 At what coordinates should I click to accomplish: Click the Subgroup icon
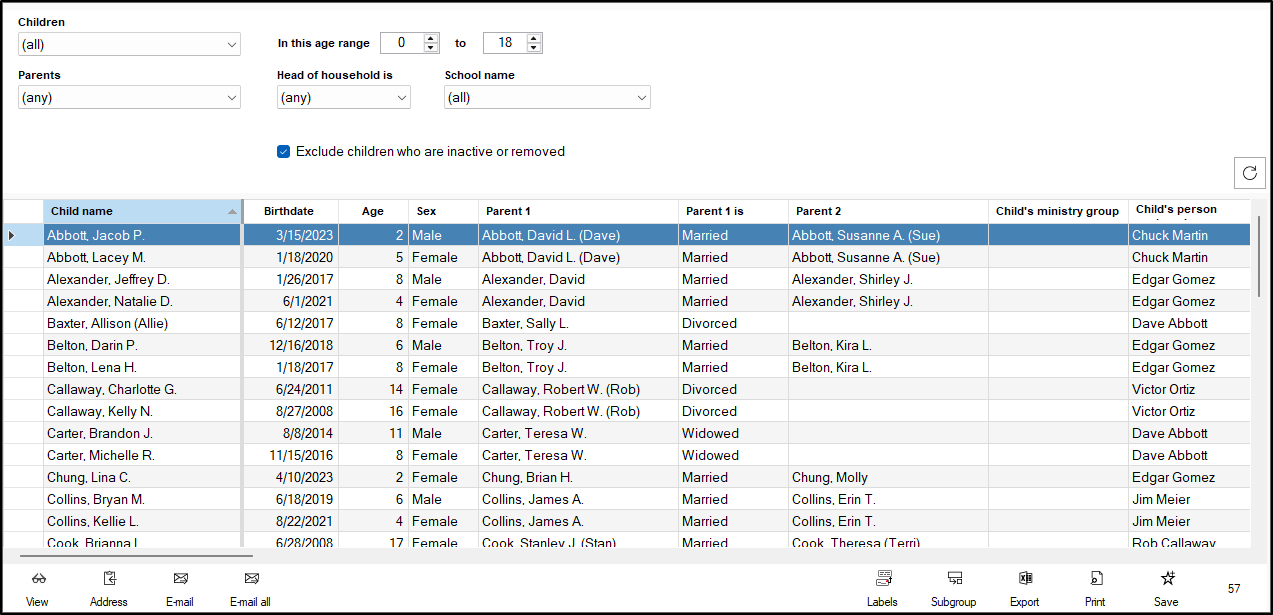coord(954,579)
